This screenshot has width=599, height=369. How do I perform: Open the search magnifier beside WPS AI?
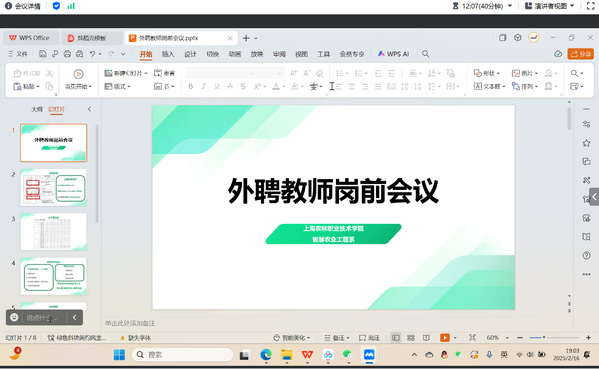(x=426, y=54)
